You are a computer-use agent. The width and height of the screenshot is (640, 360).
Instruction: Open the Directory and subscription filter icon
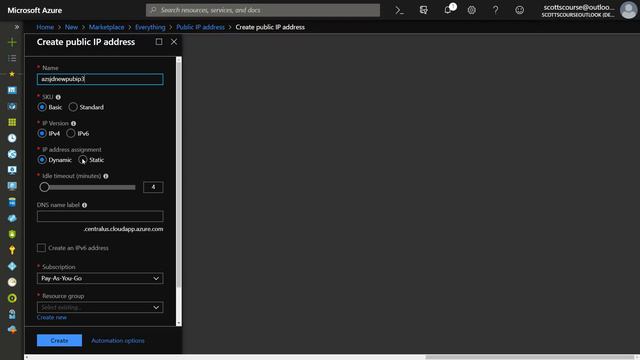pyautogui.click(x=424, y=10)
